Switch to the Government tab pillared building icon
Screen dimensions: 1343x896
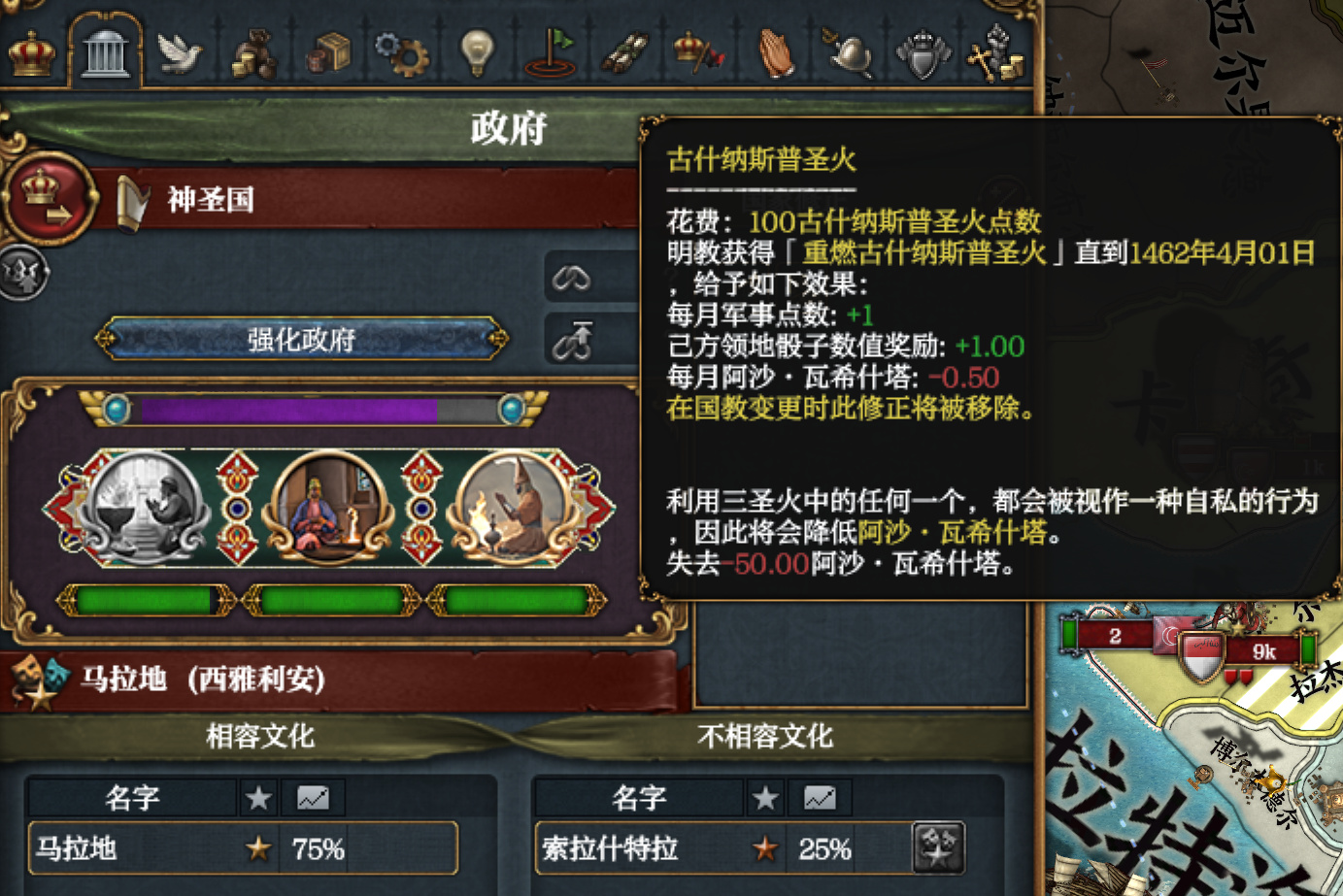(106, 52)
